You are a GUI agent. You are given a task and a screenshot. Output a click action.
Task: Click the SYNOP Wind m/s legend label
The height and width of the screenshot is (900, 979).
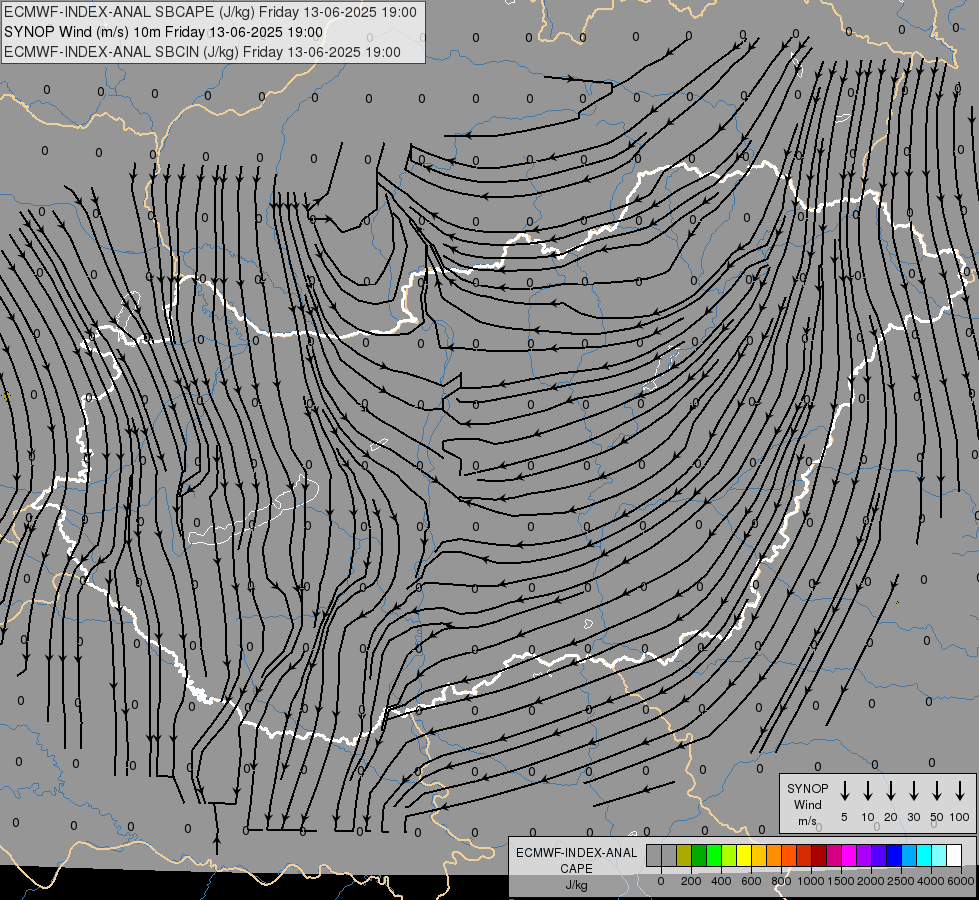807,804
